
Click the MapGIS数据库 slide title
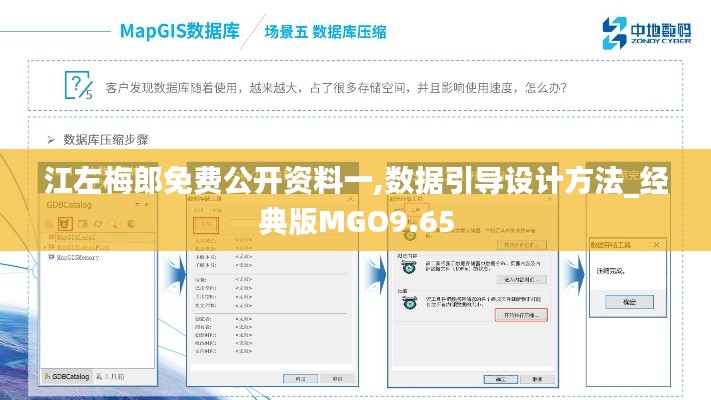click(x=180, y=31)
